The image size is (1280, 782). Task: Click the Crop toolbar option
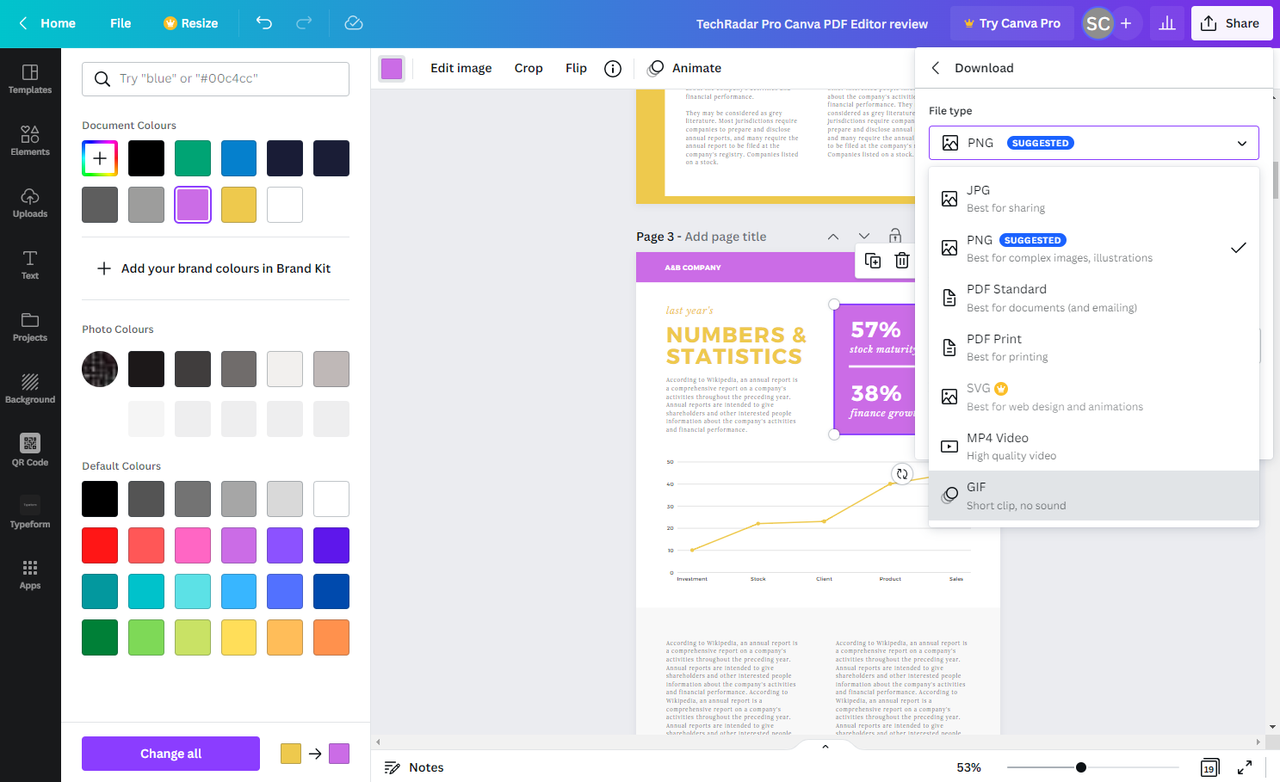point(528,68)
